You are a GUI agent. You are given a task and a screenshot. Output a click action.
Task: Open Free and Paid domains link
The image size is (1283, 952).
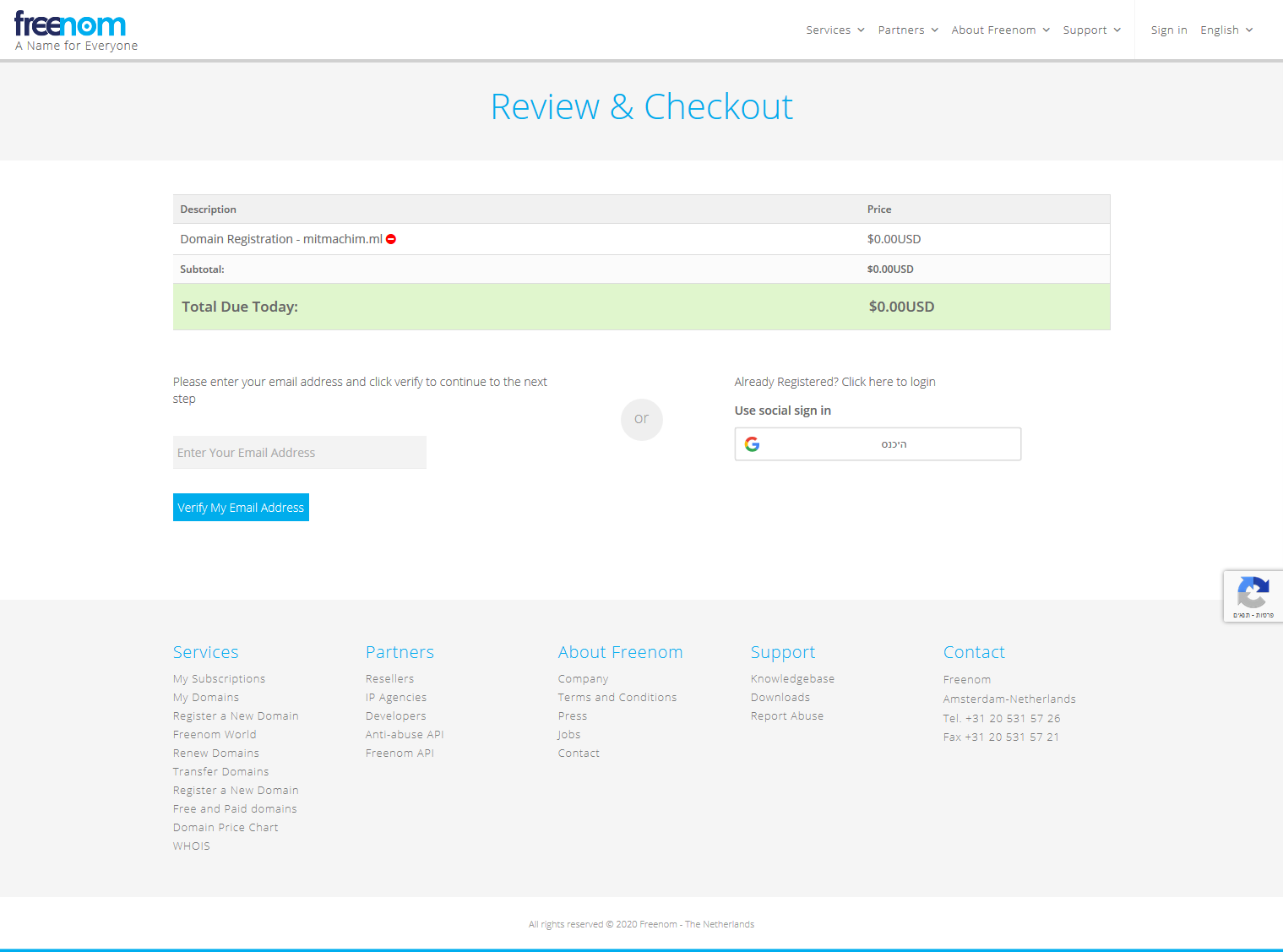click(x=235, y=809)
